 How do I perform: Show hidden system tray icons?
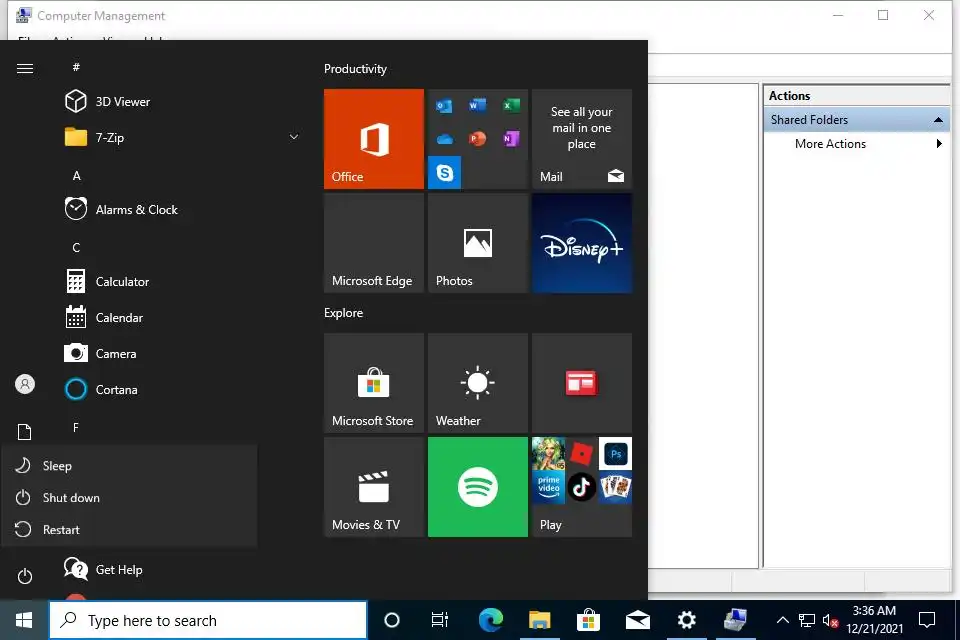[x=782, y=620]
